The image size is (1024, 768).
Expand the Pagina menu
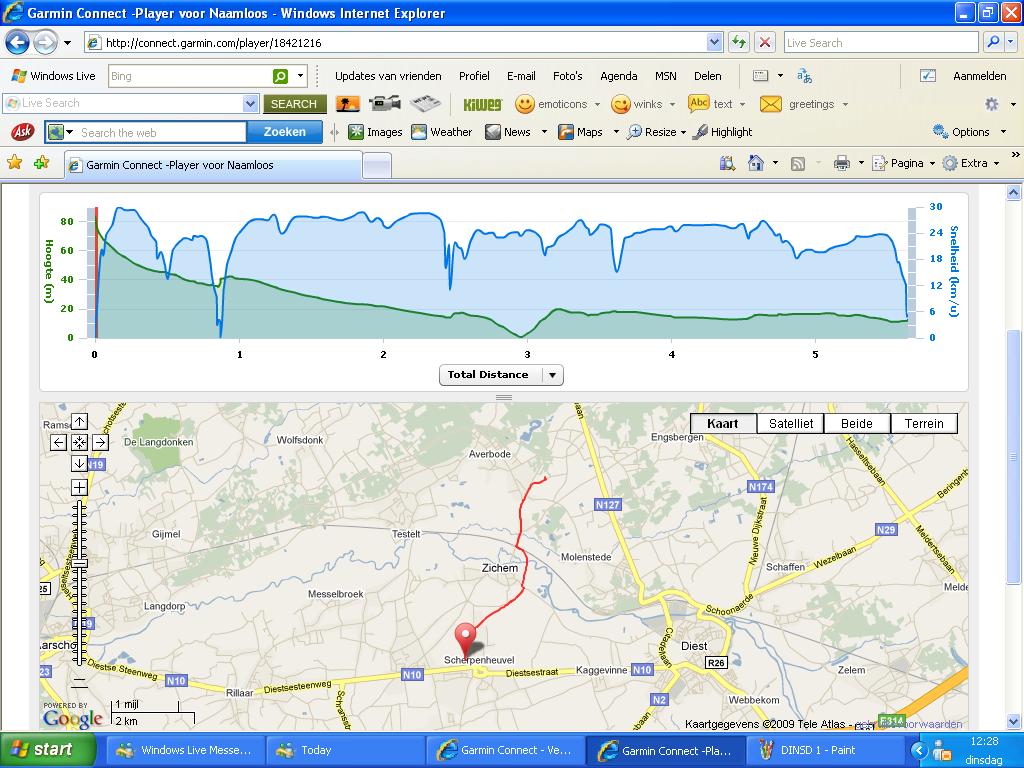(x=904, y=163)
